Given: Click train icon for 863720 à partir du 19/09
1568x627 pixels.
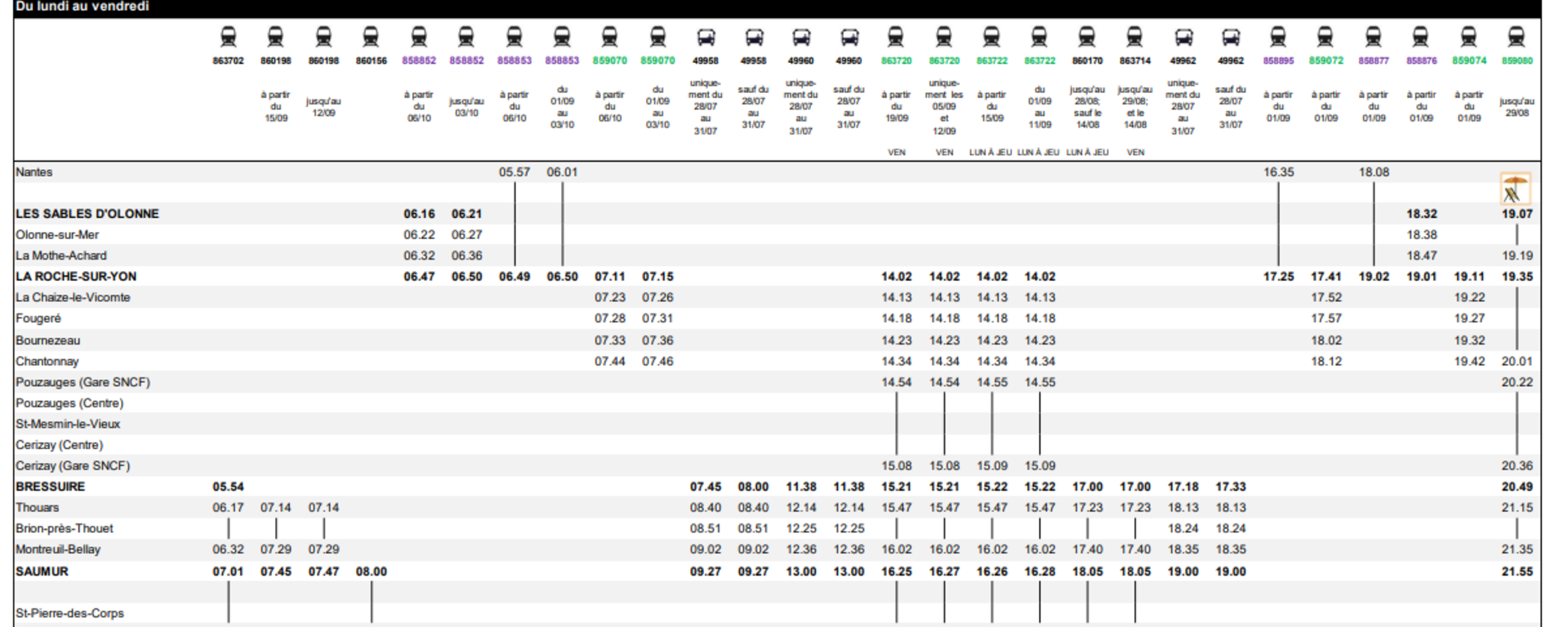Looking at the screenshot, I should 896,37.
